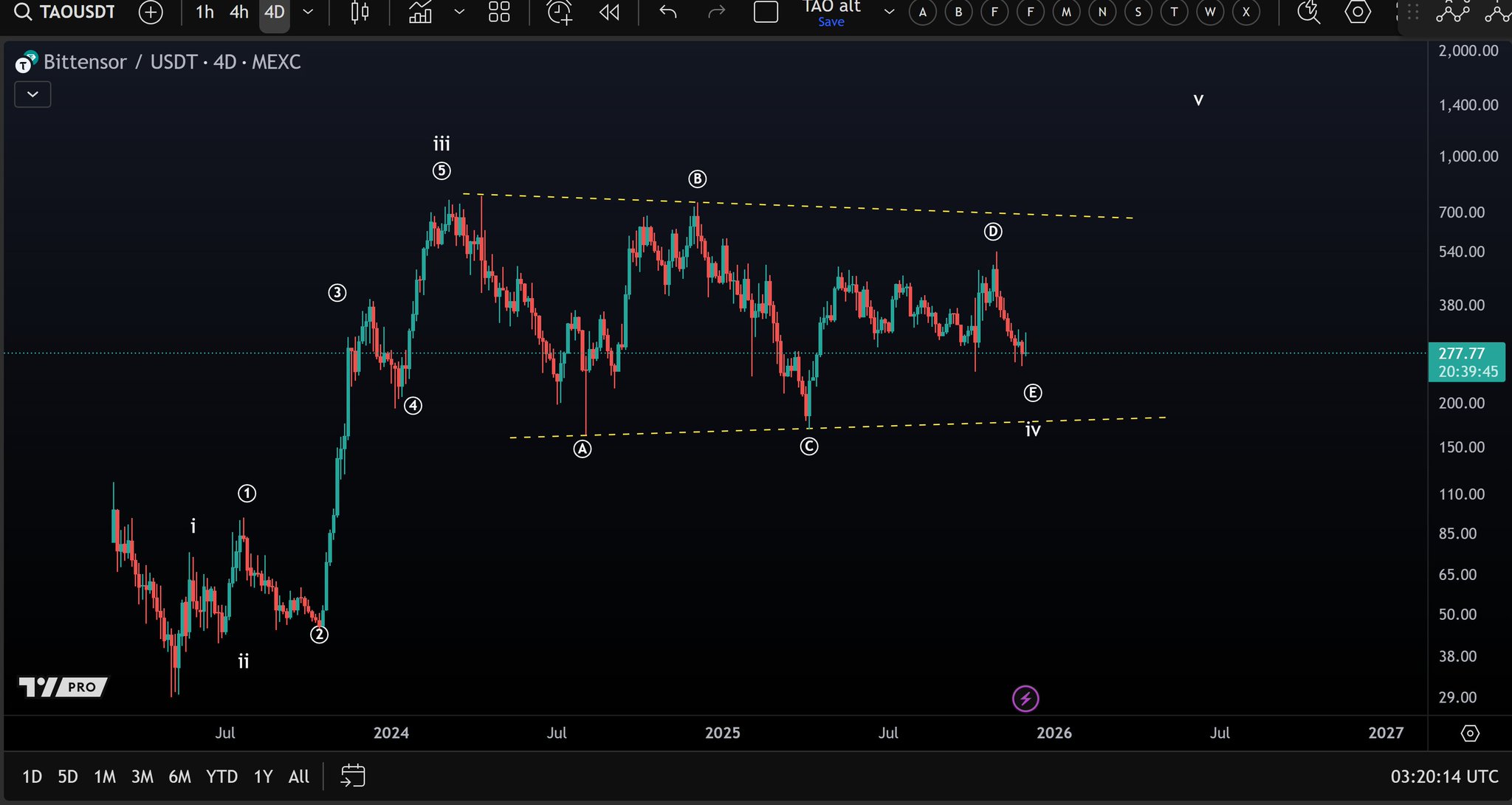1512x805 pixels.
Task: Select the 4D timeframe
Action: [274, 12]
